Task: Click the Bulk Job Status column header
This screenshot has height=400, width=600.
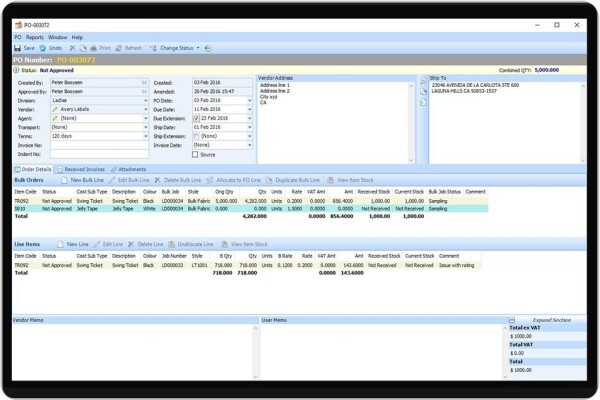Action: pyautogui.click(x=445, y=192)
